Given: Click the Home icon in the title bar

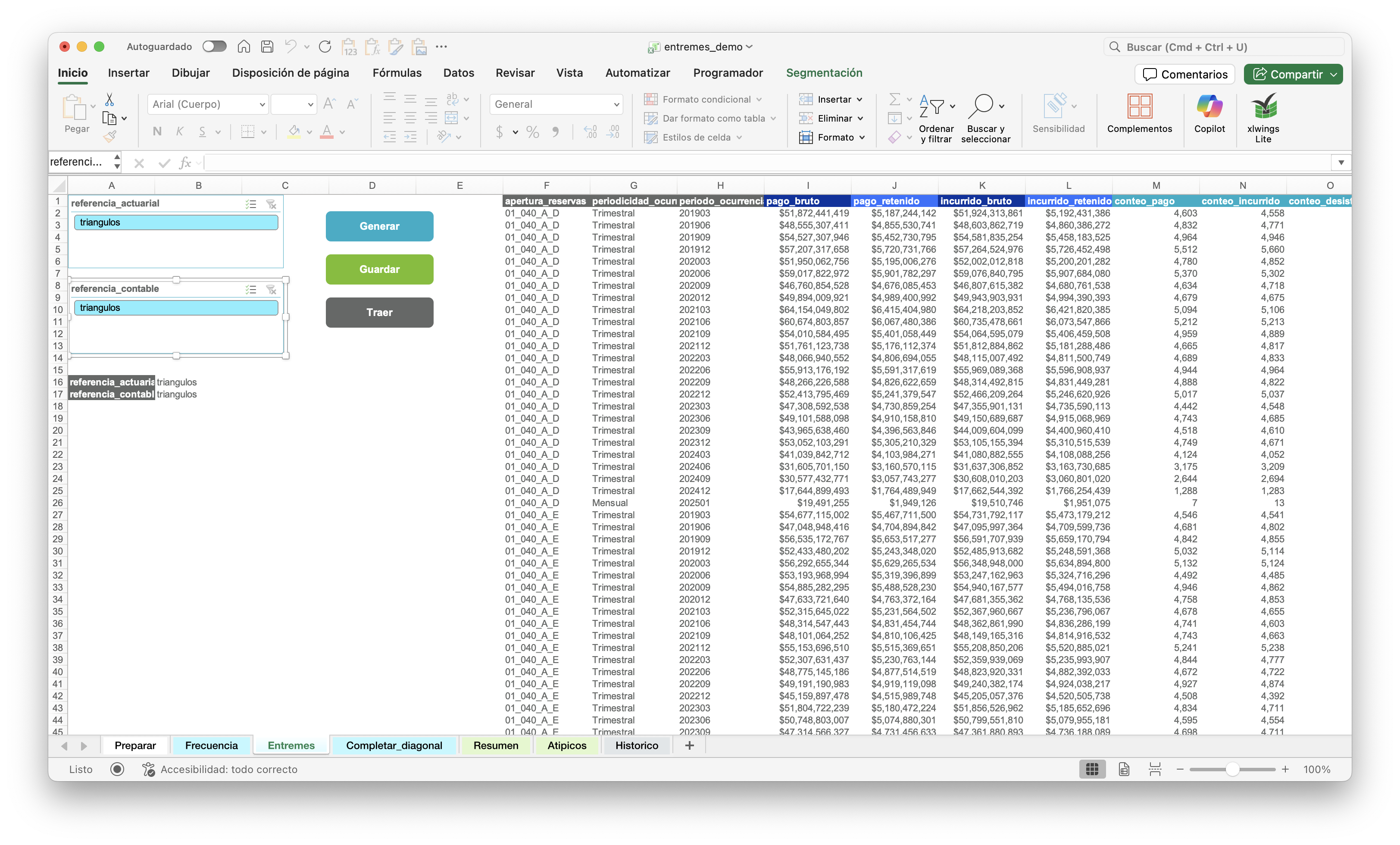Looking at the screenshot, I should (x=244, y=47).
